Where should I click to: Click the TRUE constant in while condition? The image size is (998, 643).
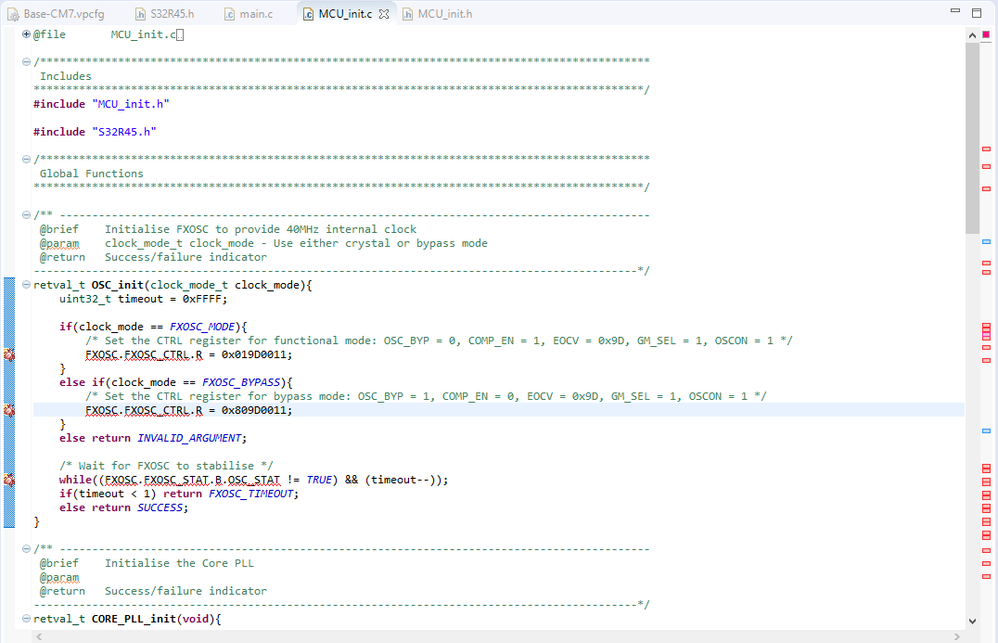click(319, 479)
